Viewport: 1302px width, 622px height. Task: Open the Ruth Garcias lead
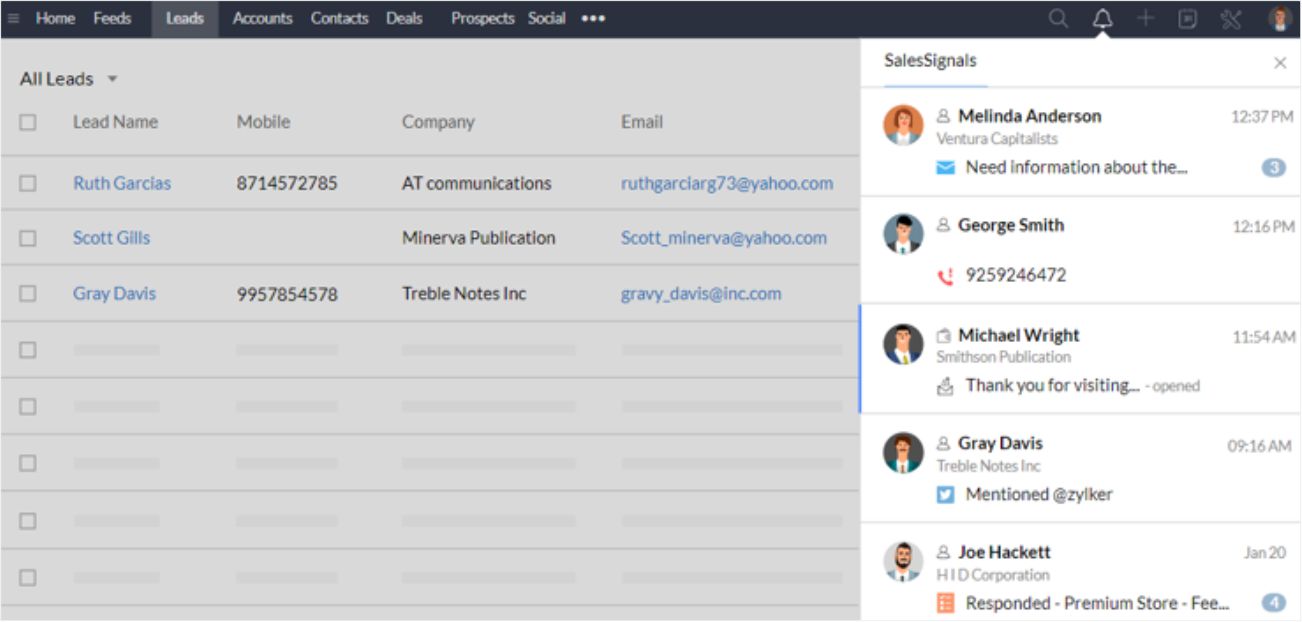click(122, 183)
